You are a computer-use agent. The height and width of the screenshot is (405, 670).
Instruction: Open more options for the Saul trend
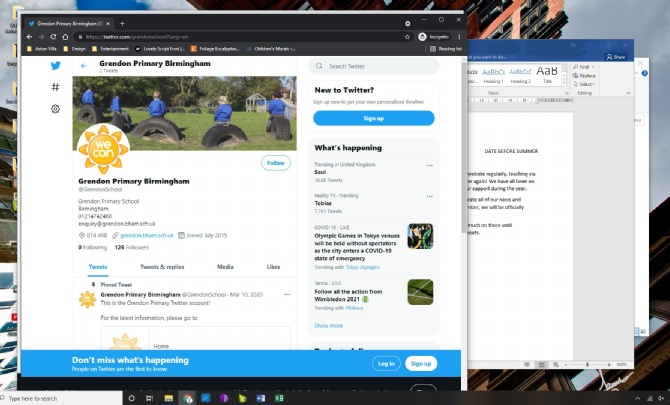pos(429,165)
